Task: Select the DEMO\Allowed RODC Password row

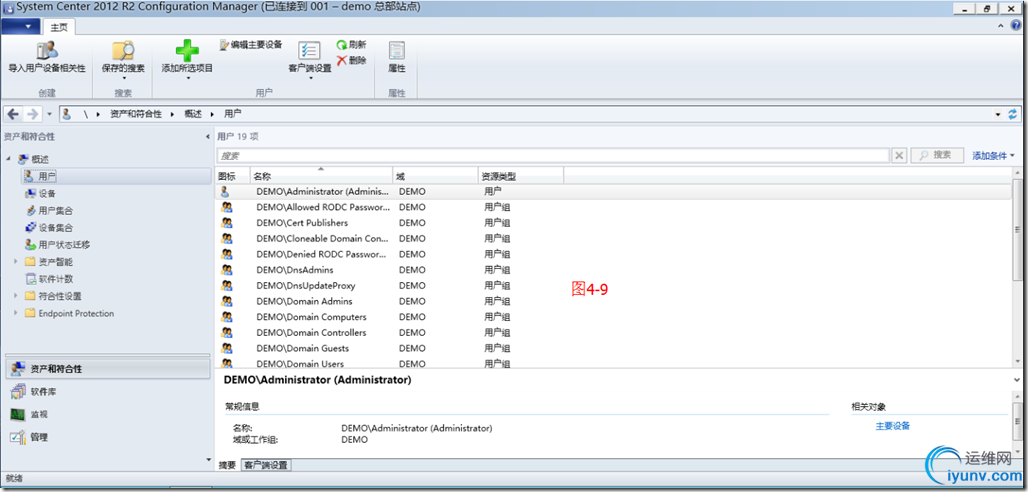Action: coord(613,207)
